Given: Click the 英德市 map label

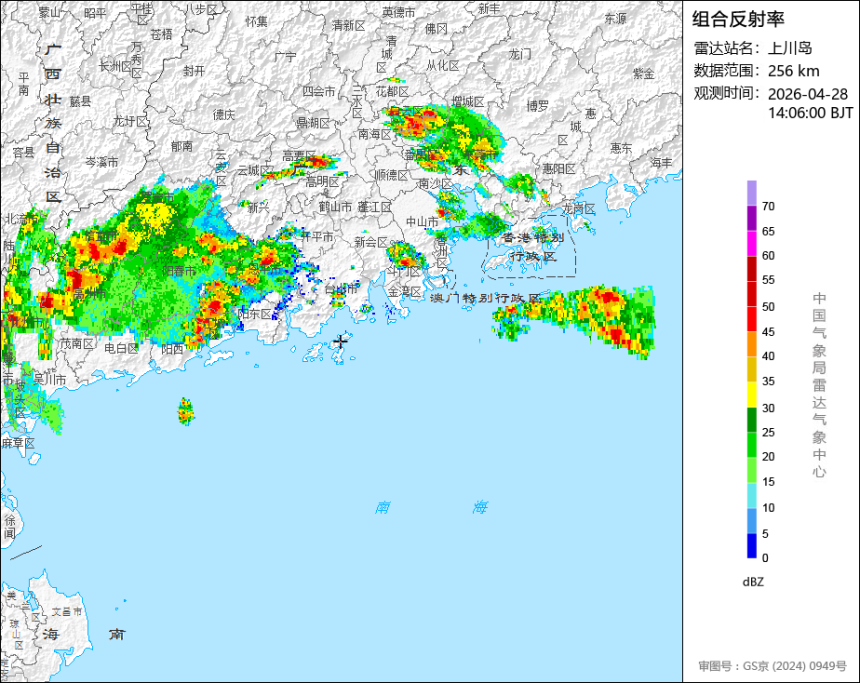Looking at the screenshot, I should click(x=399, y=12).
